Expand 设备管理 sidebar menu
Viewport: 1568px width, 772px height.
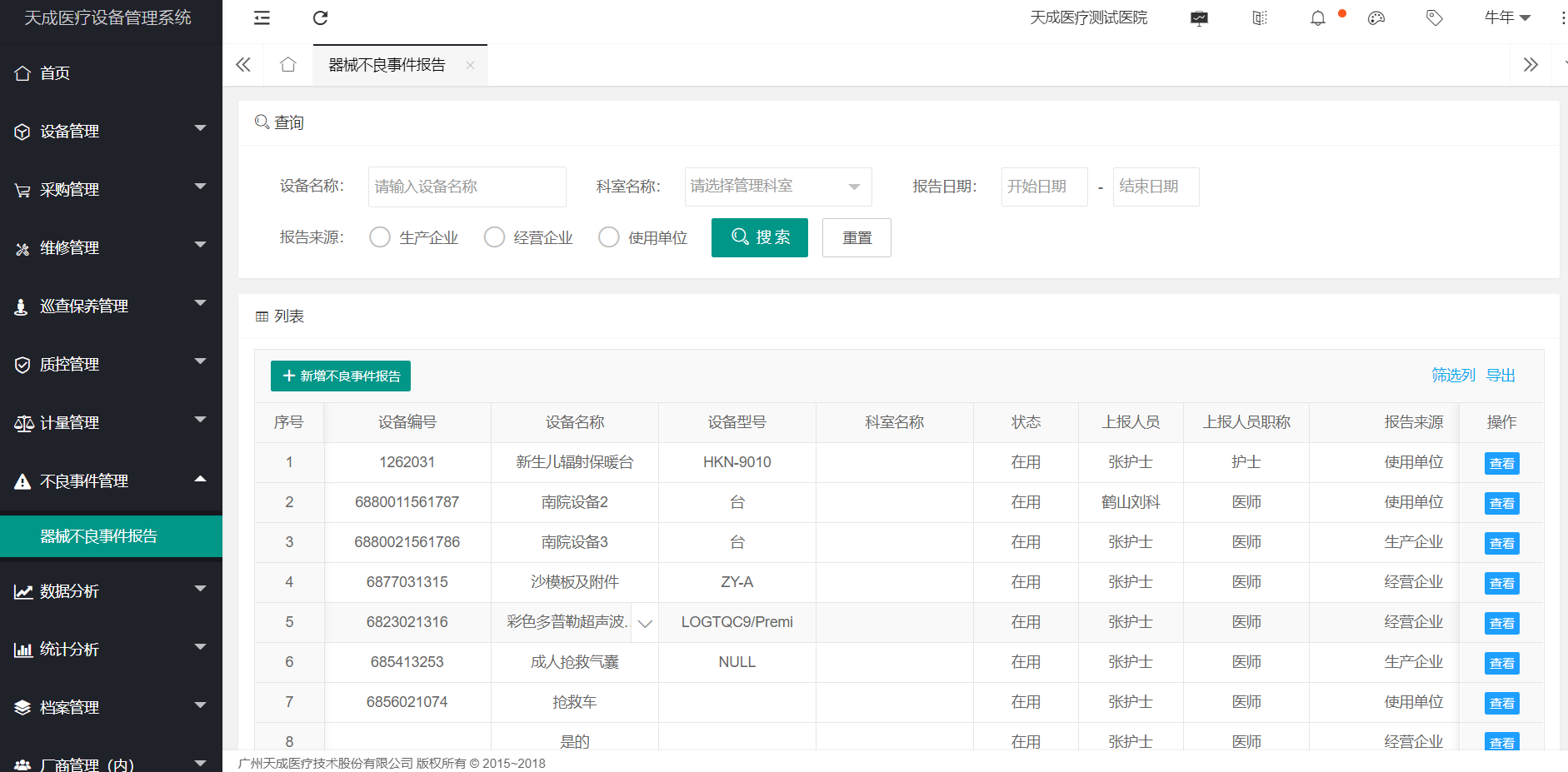[x=111, y=132]
